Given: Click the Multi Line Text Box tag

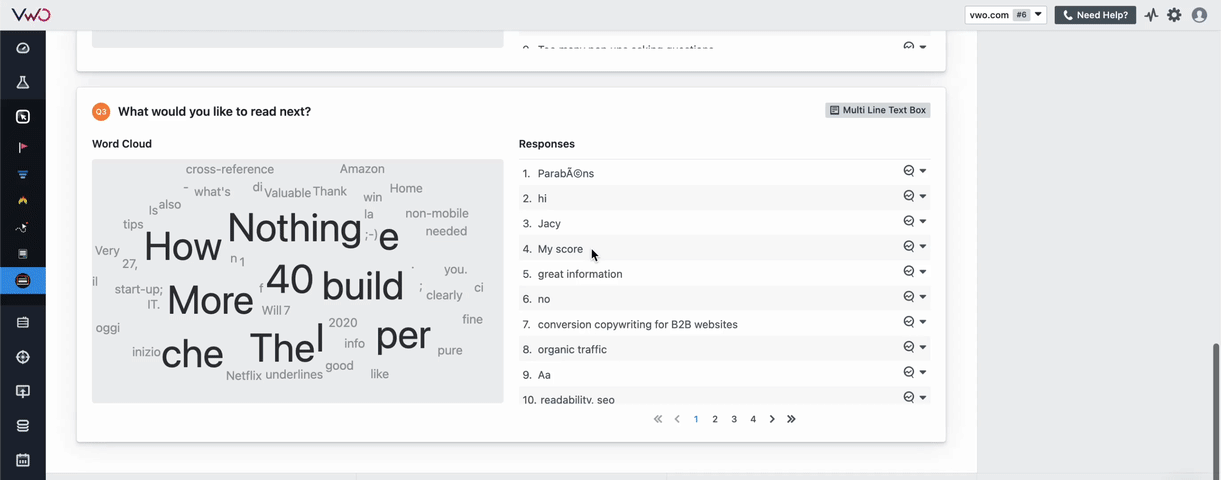Looking at the screenshot, I should click(x=878, y=110).
